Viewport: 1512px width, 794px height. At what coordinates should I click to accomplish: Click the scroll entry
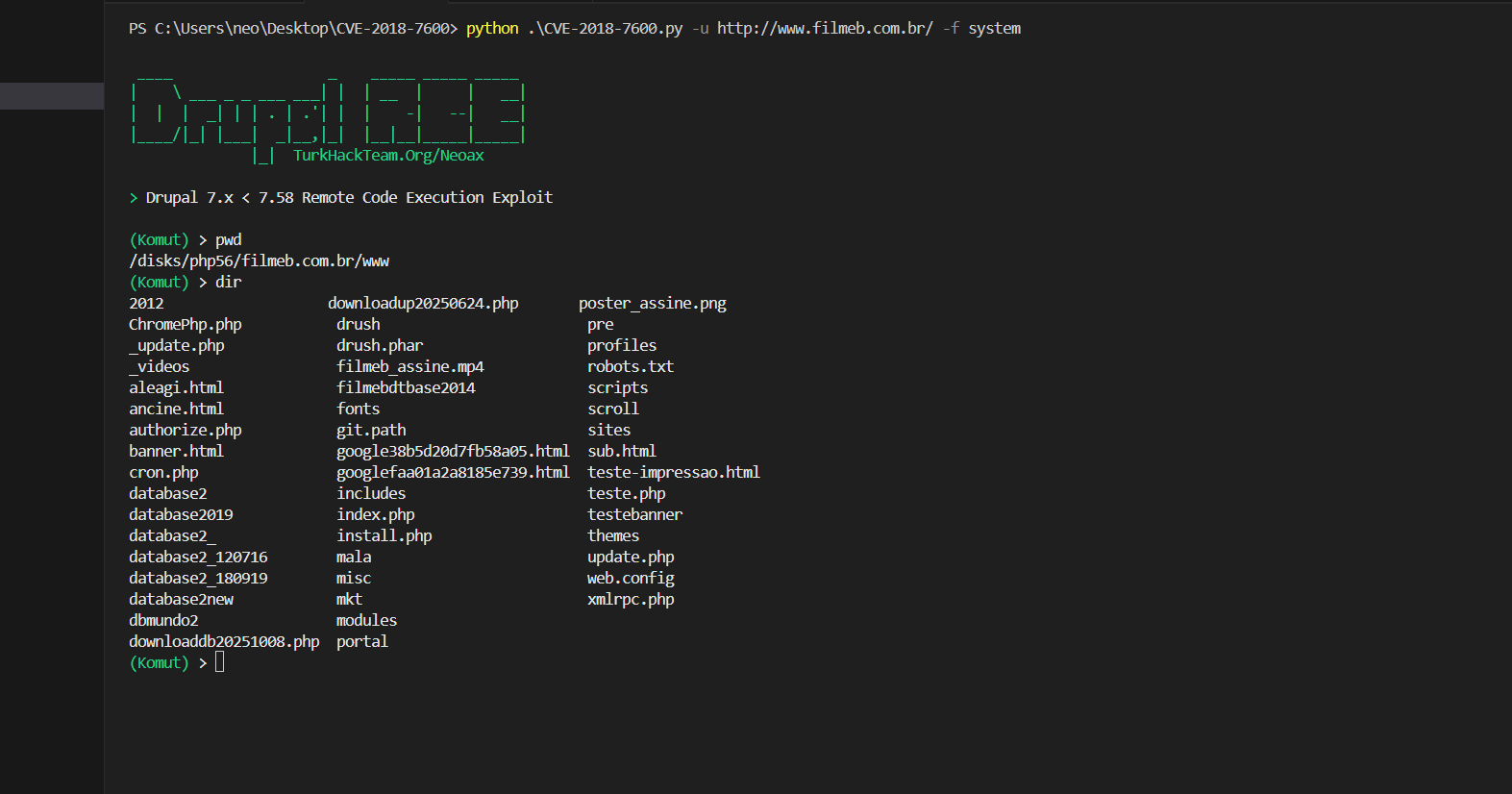click(613, 409)
